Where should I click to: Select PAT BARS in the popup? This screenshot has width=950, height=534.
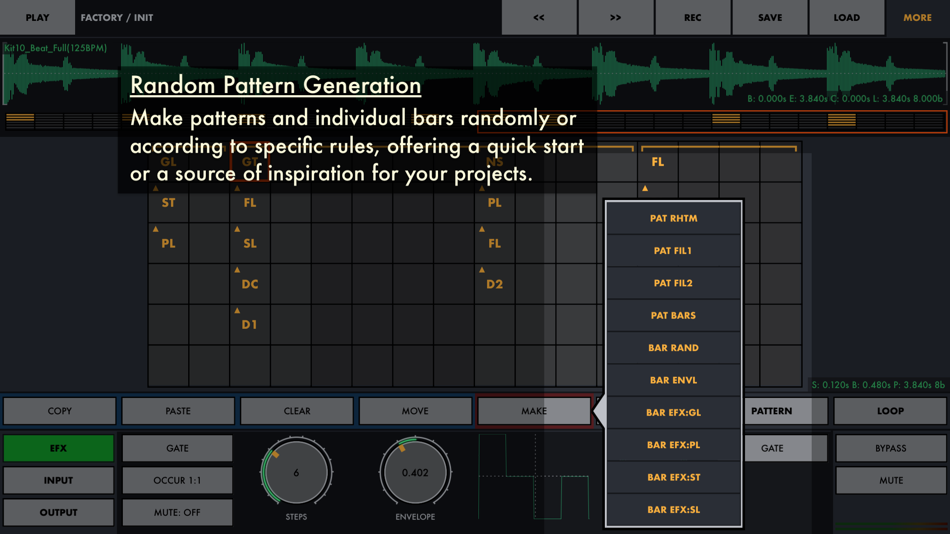pyautogui.click(x=674, y=315)
